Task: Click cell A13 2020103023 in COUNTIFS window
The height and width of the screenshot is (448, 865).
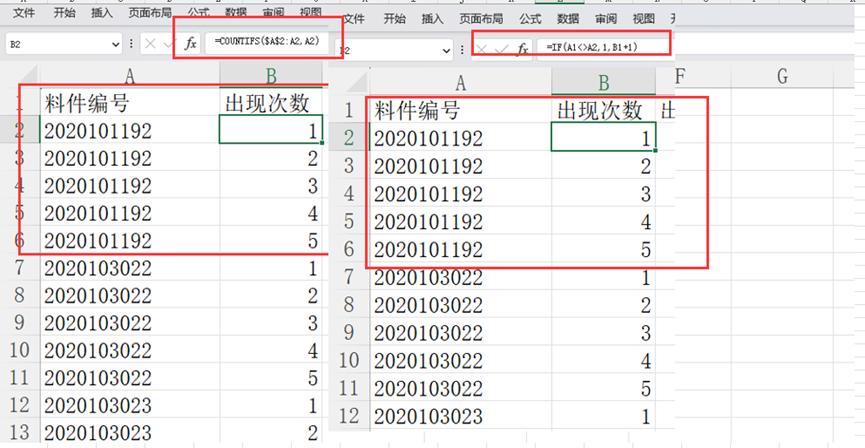Action: click(130, 433)
